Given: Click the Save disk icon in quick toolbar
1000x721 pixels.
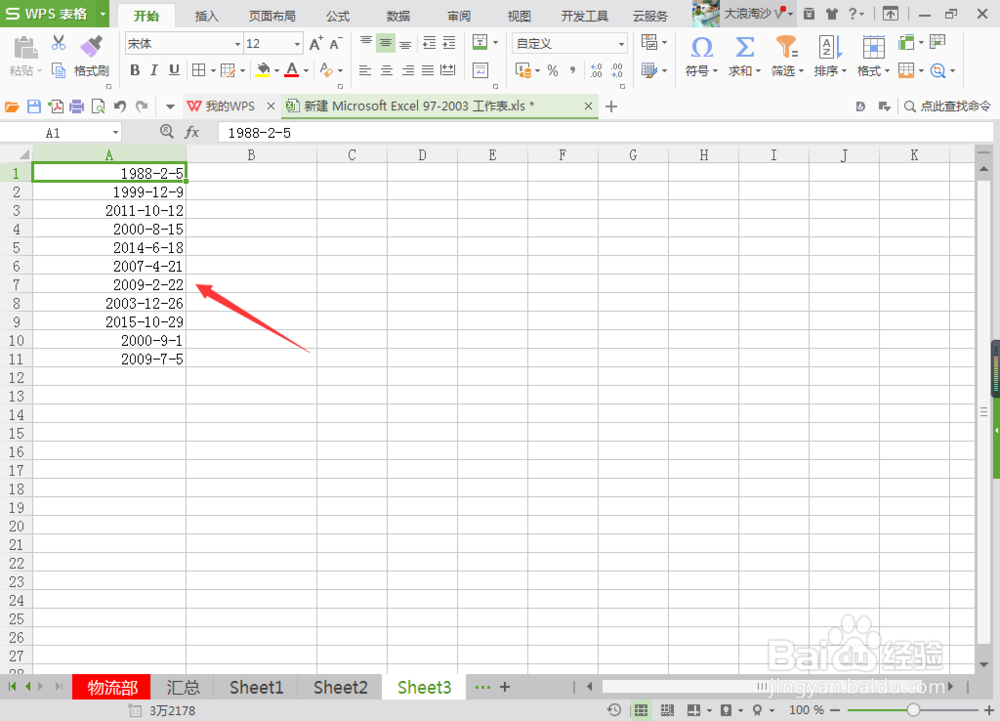Looking at the screenshot, I should [34, 106].
